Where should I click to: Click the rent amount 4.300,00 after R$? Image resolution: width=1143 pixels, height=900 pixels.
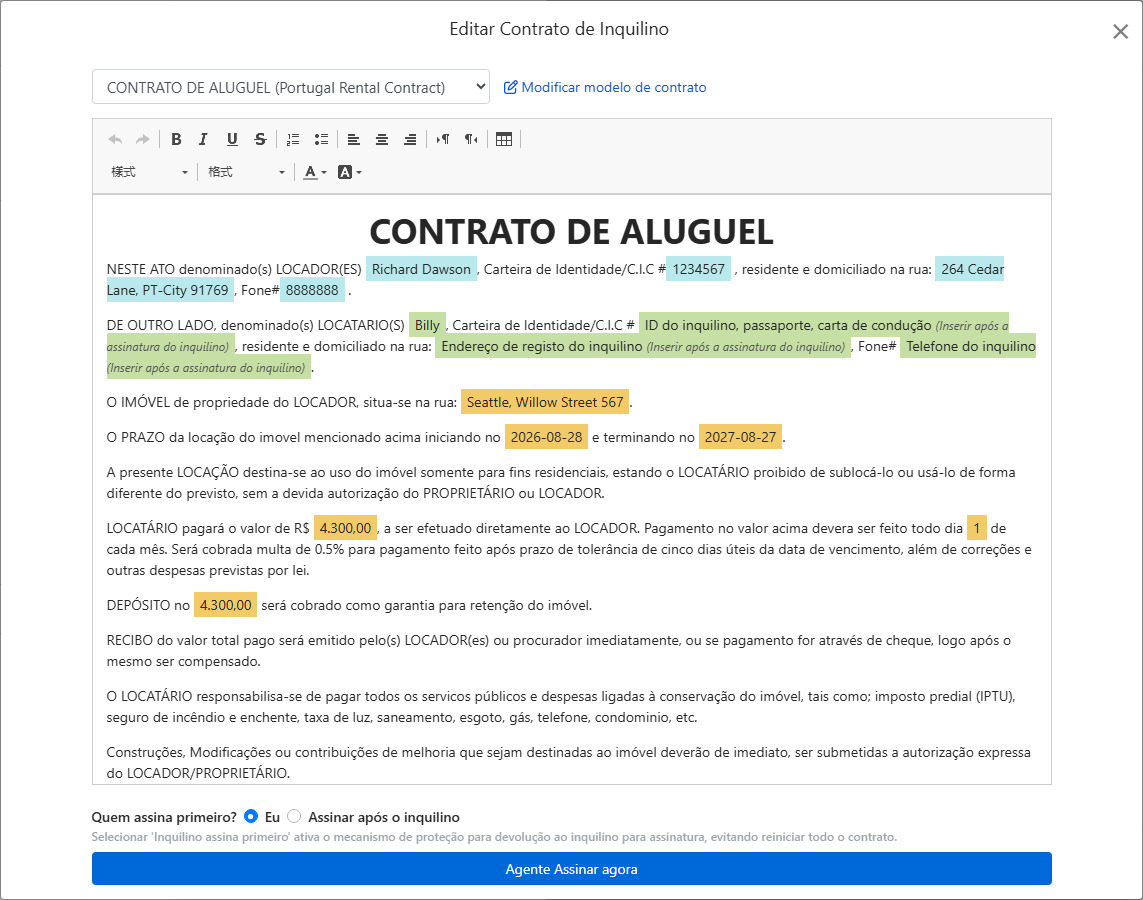(345, 528)
